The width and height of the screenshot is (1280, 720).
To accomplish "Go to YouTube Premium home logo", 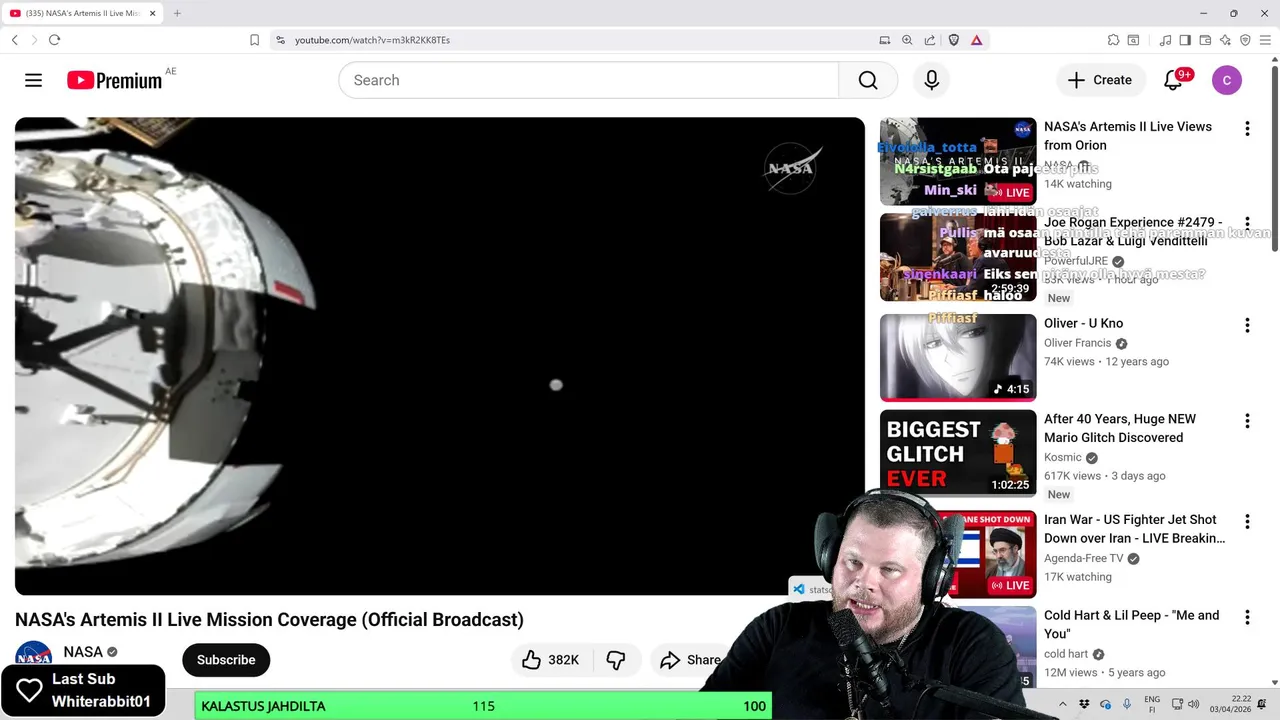I will pyautogui.click(x=115, y=80).
